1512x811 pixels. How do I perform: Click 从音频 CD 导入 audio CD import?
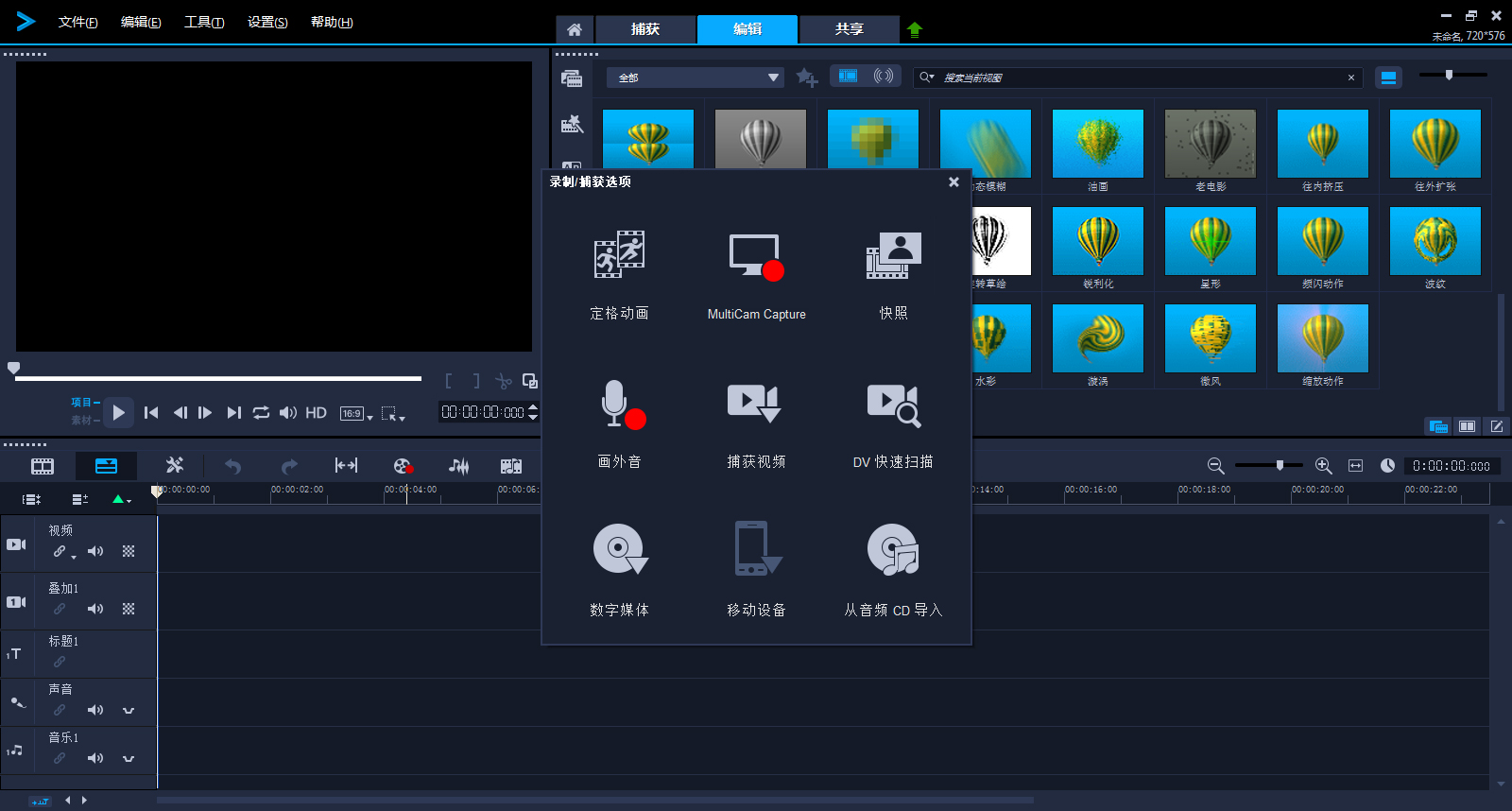(x=893, y=571)
